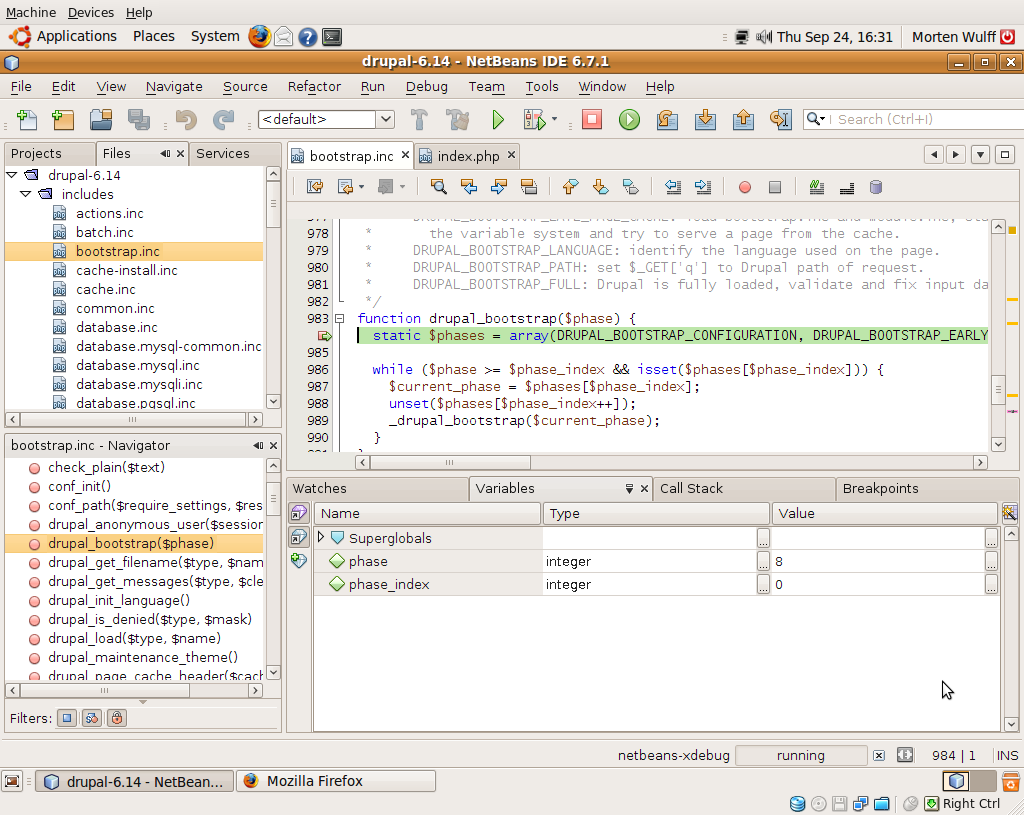Click the Open Project toolbar icon
Screen dimensions: 1024x815
[101, 120]
